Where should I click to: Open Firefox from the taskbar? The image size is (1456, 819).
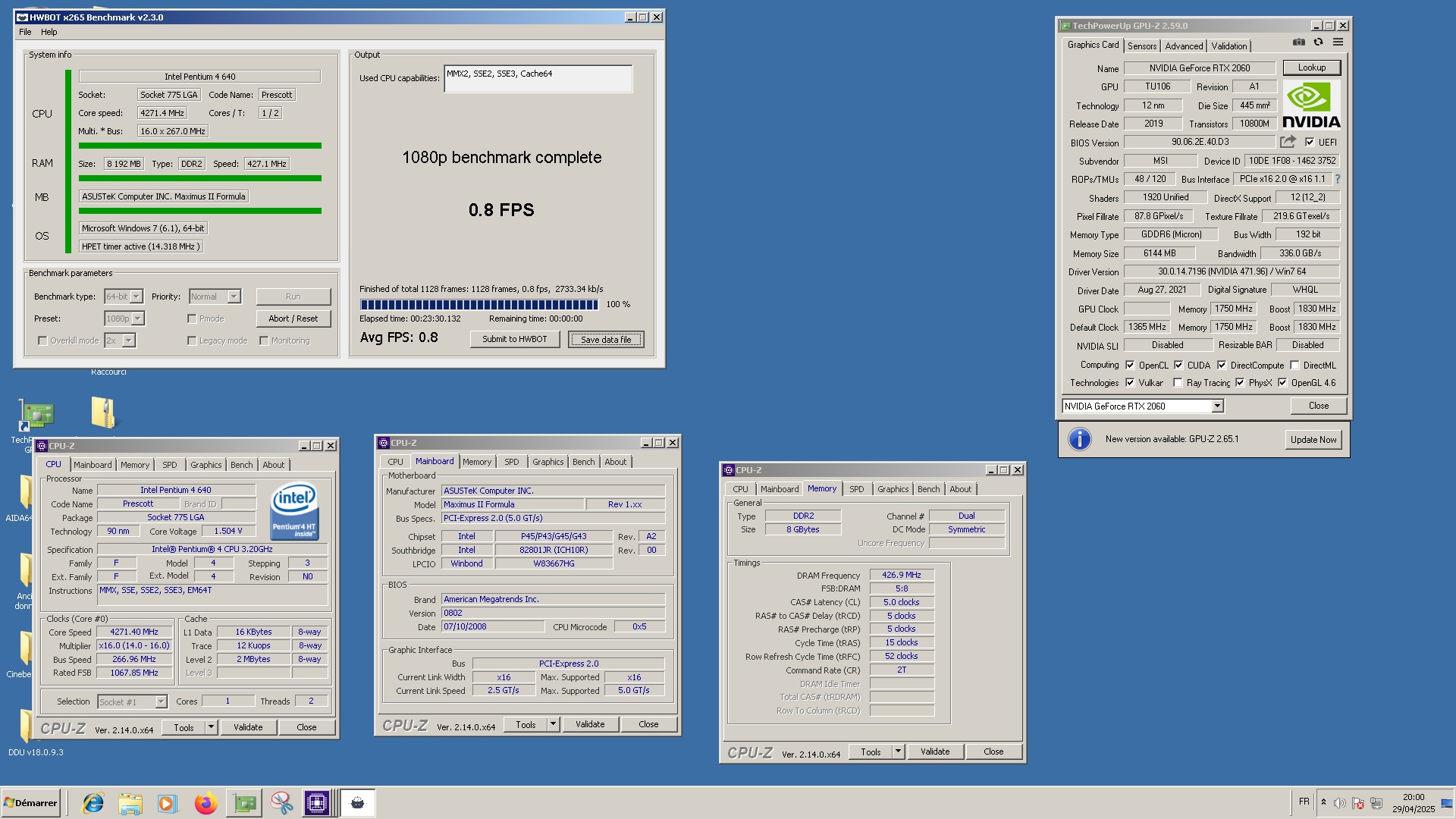pyautogui.click(x=206, y=803)
